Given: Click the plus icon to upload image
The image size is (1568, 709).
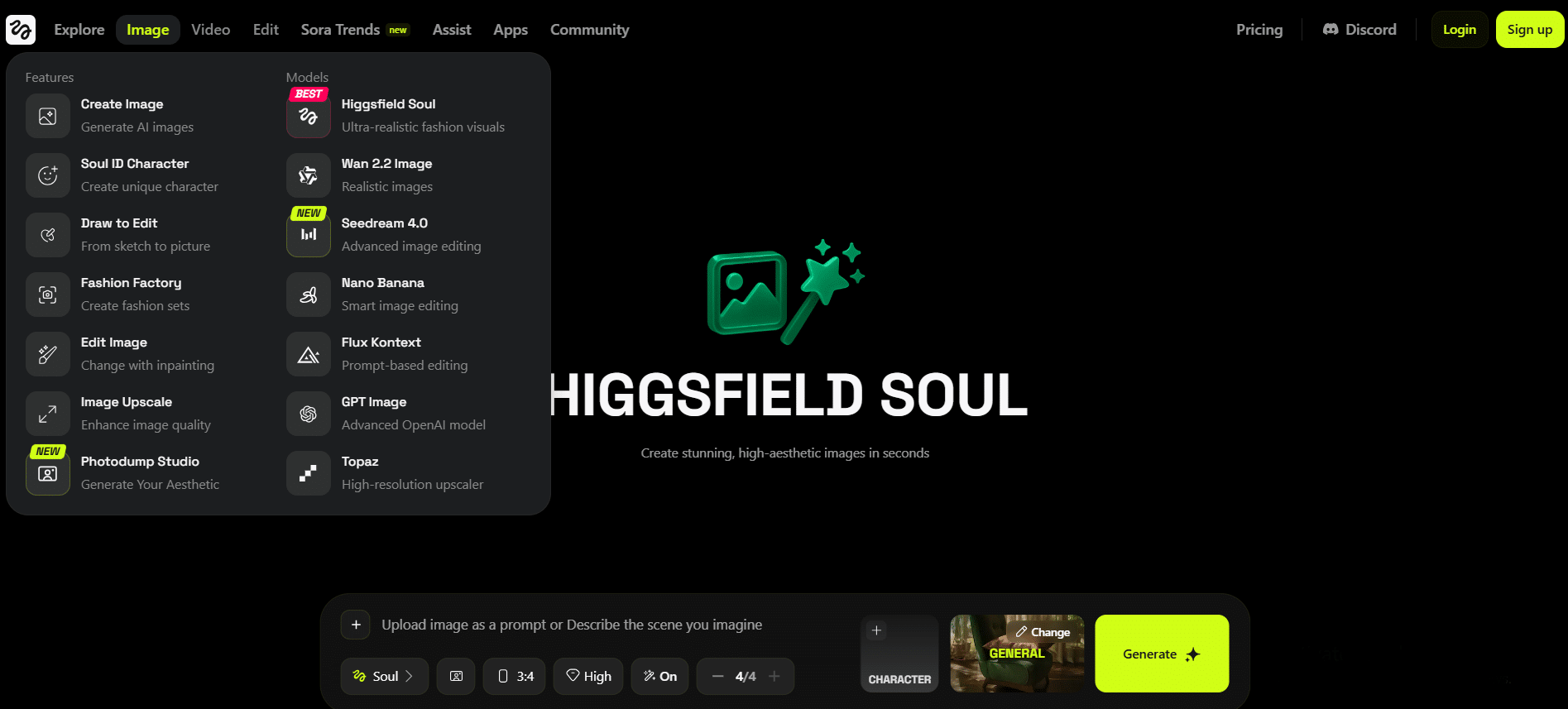Looking at the screenshot, I should pyautogui.click(x=356, y=625).
